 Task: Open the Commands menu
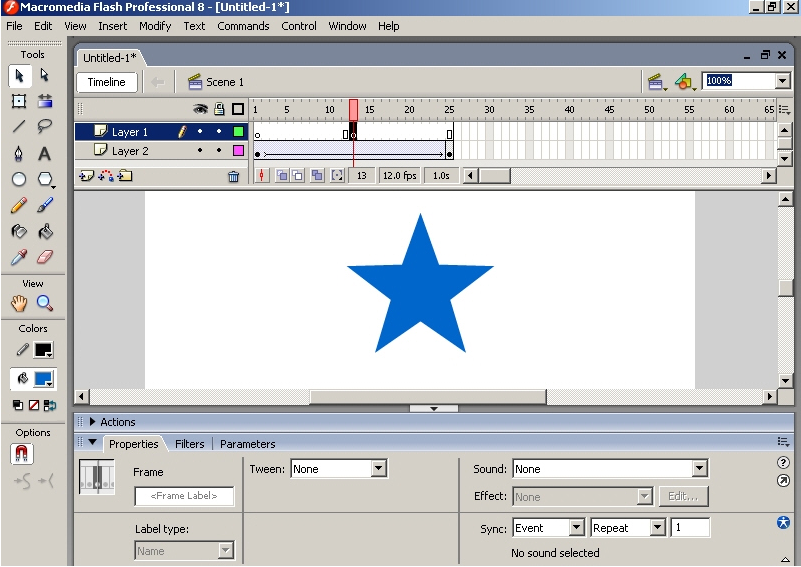point(243,26)
